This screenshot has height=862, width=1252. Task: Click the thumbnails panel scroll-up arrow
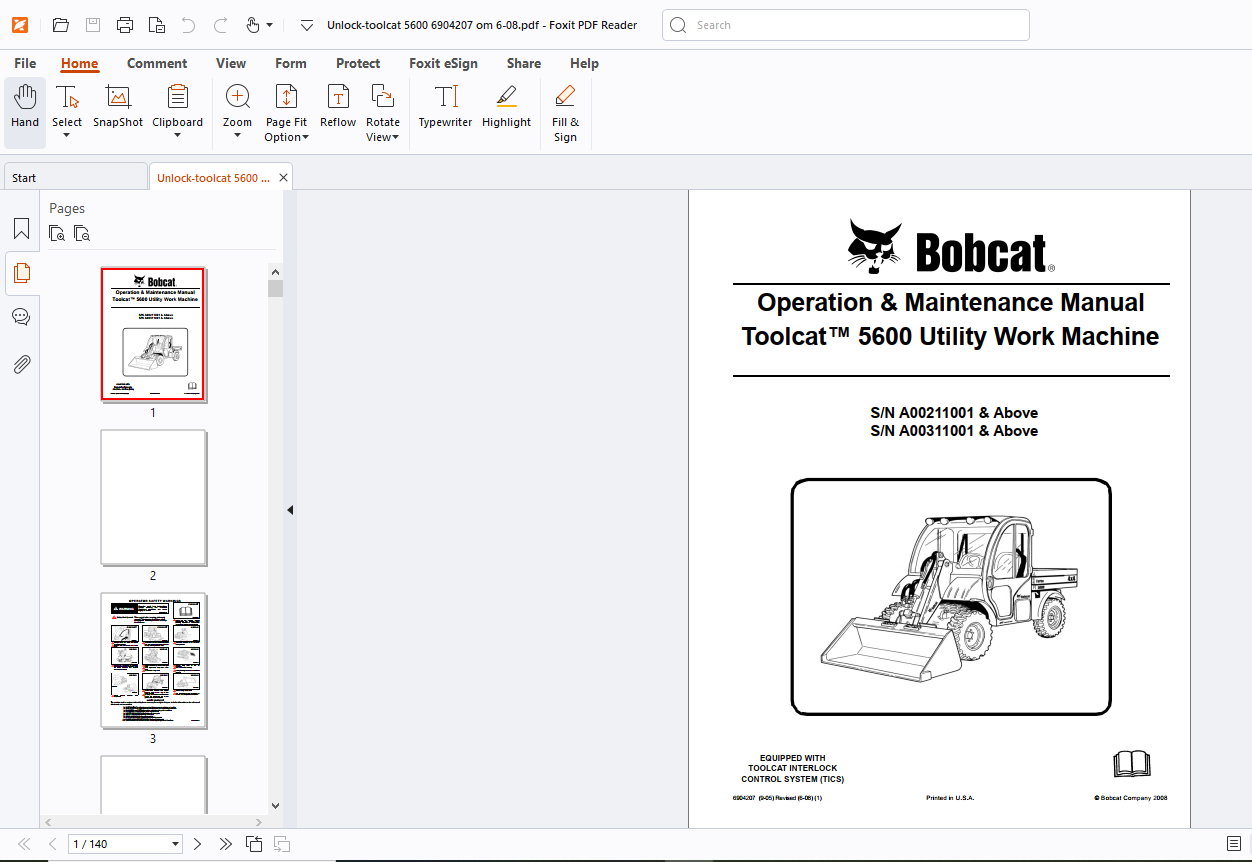[276, 270]
